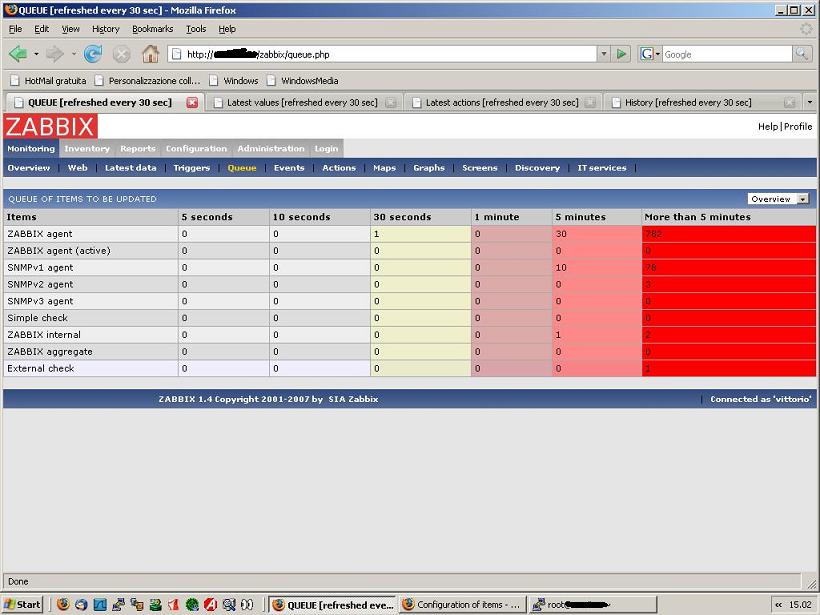Go to the Maps submenu link
The height and width of the screenshot is (615, 820).
[x=384, y=168]
